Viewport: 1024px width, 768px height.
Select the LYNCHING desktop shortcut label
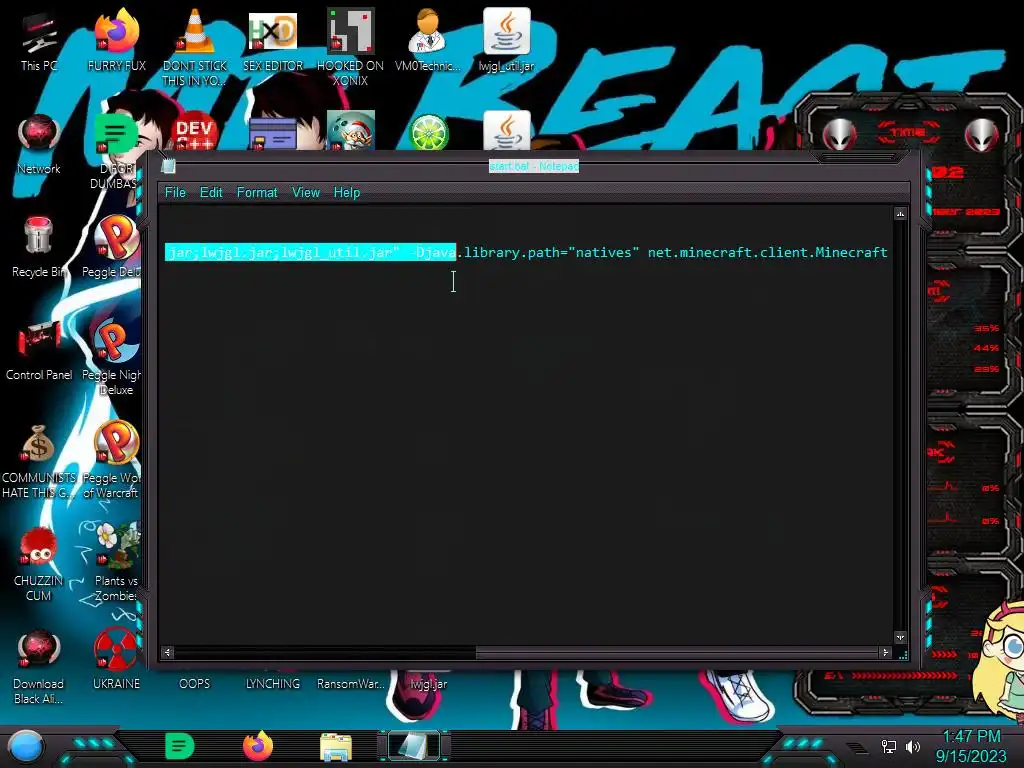click(x=273, y=684)
